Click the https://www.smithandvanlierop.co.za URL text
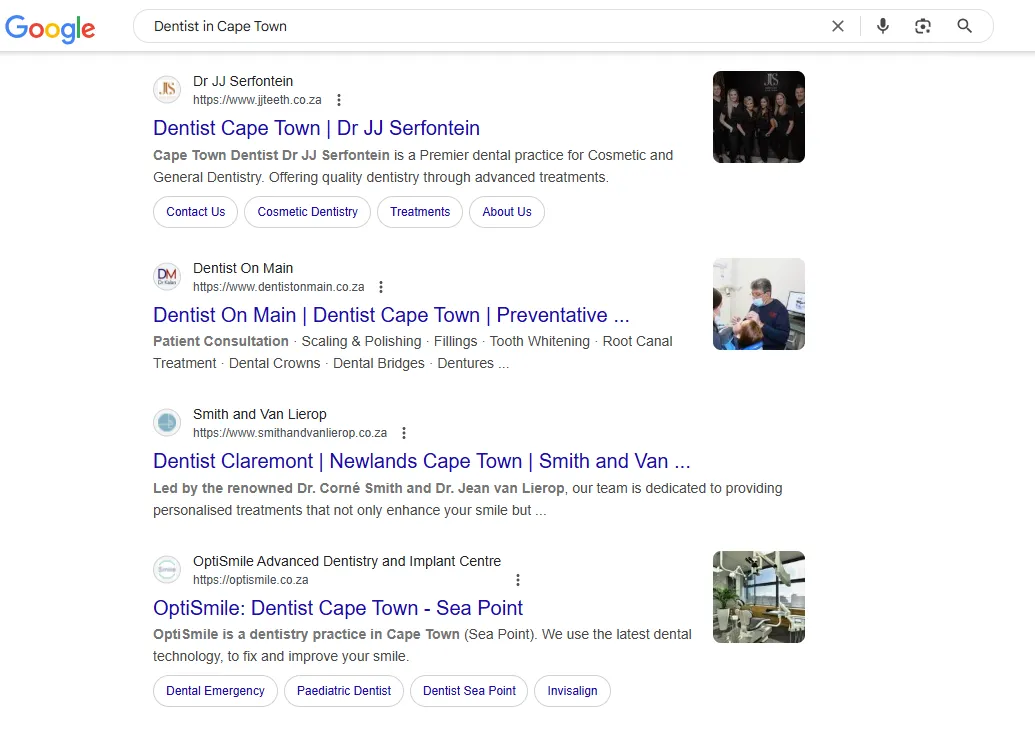Viewport: 1035px width, 732px height. pyautogui.click(x=290, y=433)
